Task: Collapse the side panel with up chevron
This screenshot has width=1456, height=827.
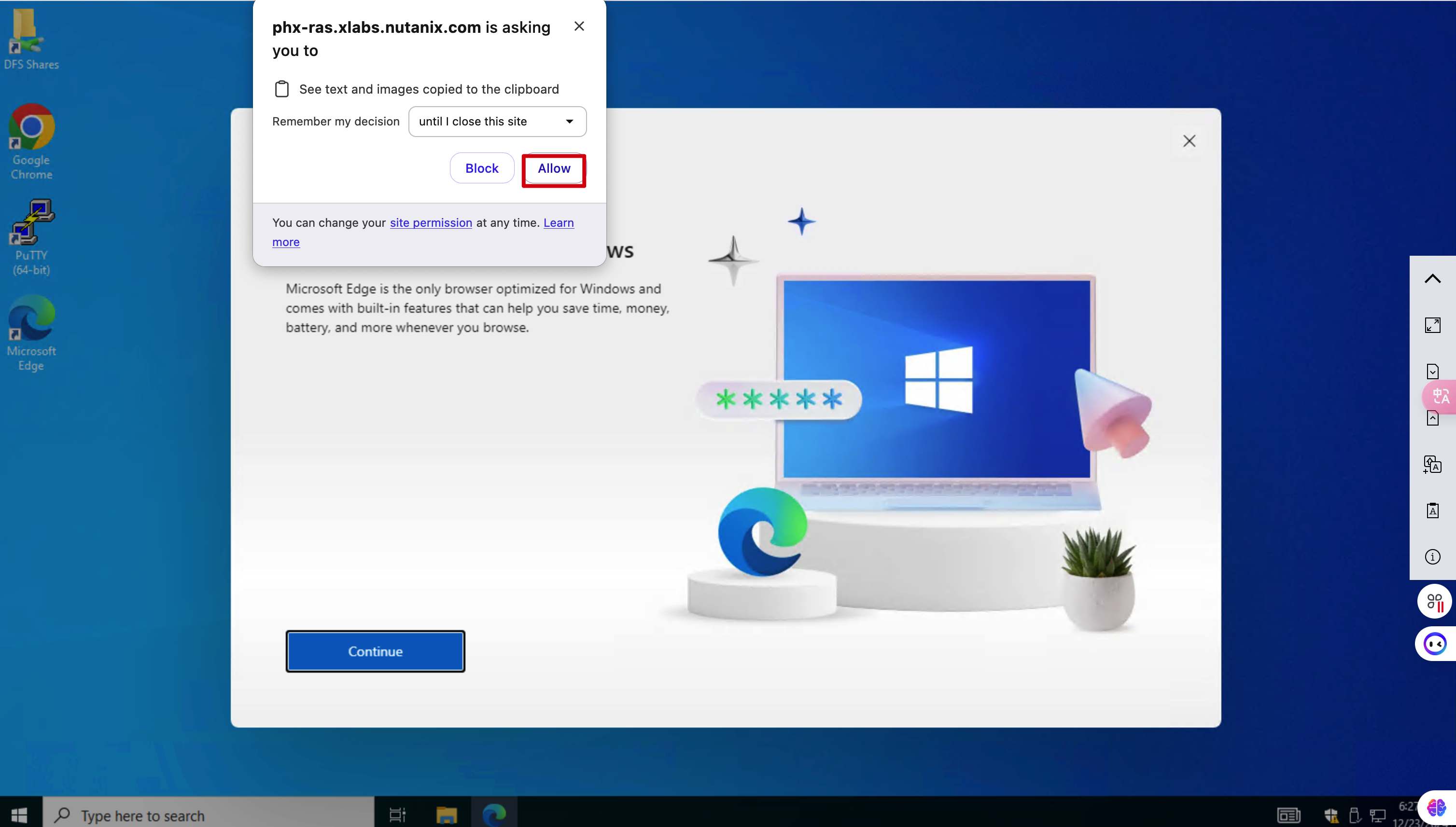Action: click(1432, 278)
